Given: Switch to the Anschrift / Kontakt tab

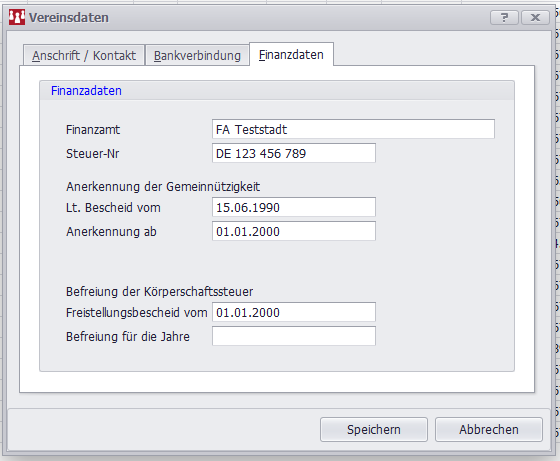Looking at the screenshot, I should click(x=84, y=55).
